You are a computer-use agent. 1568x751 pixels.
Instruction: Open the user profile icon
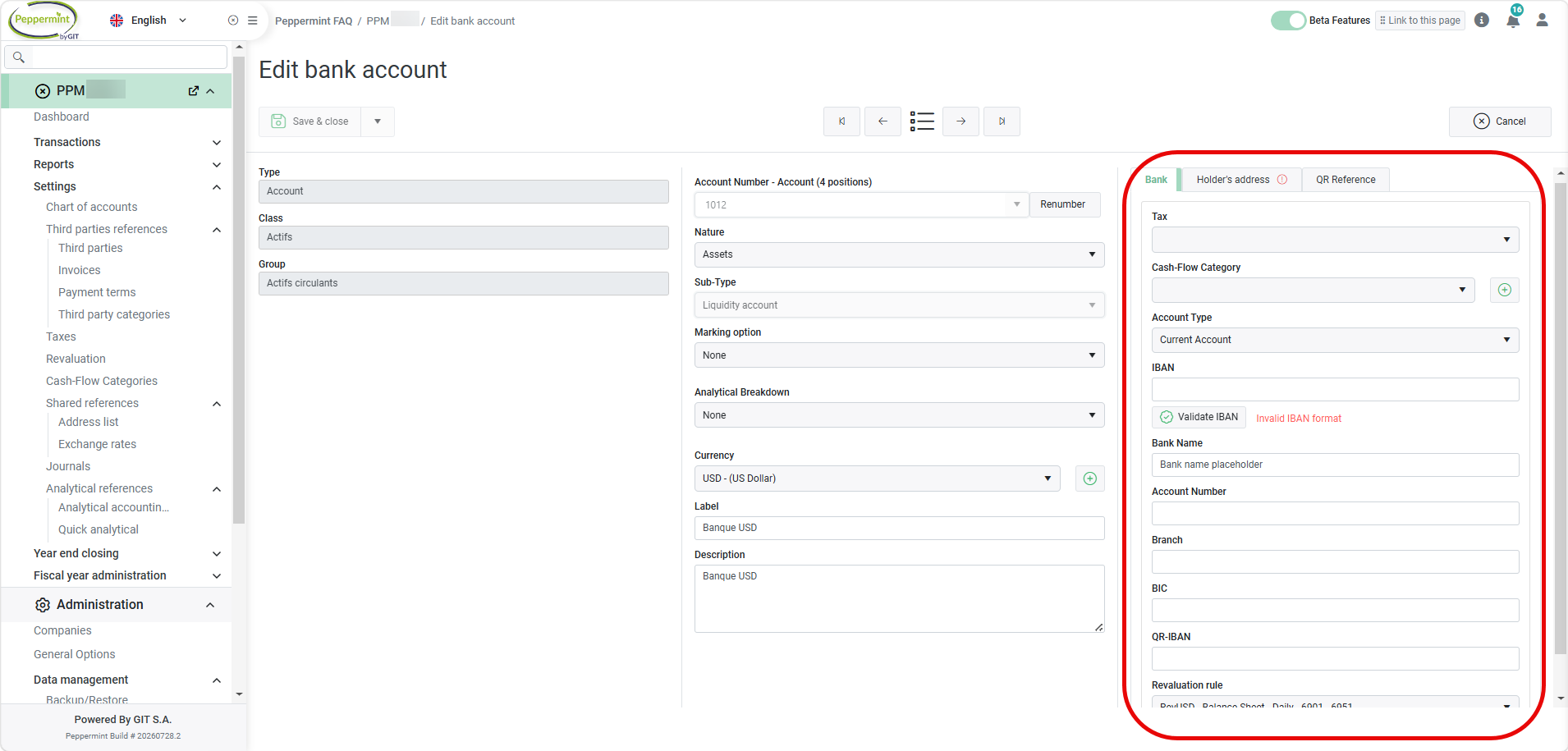1542,20
